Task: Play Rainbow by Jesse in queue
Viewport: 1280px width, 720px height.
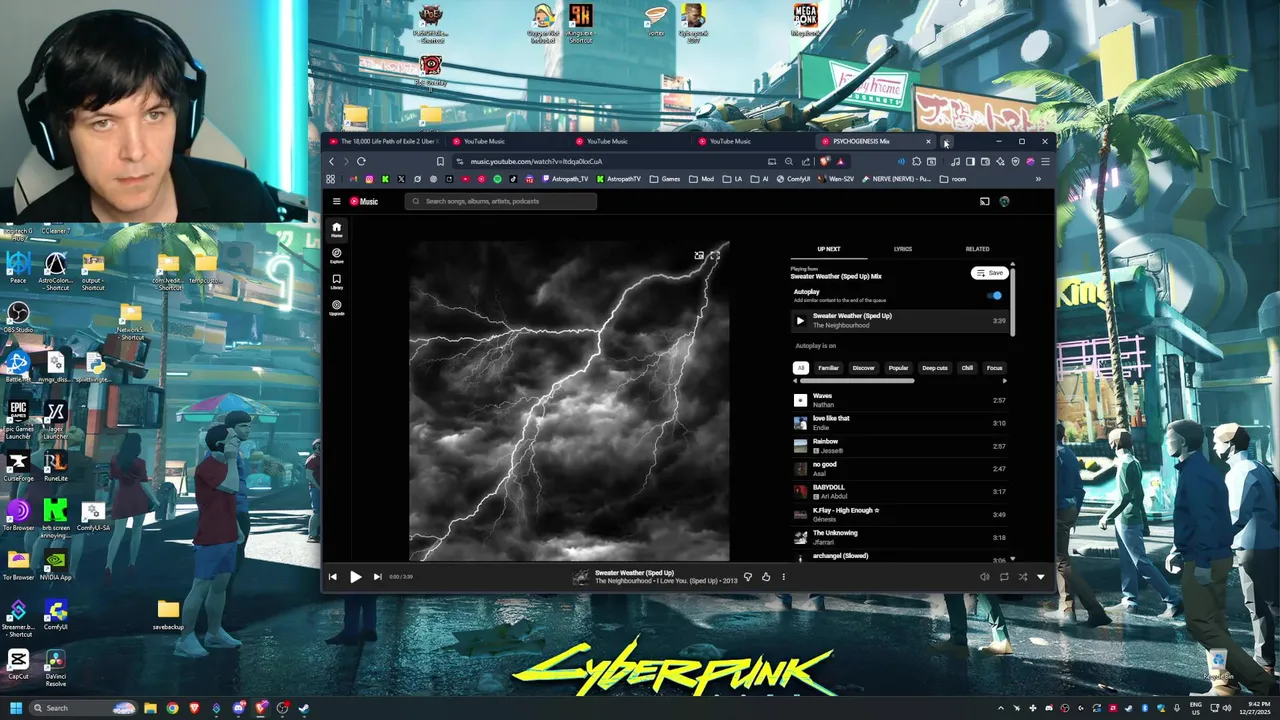Action: point(900,446)
